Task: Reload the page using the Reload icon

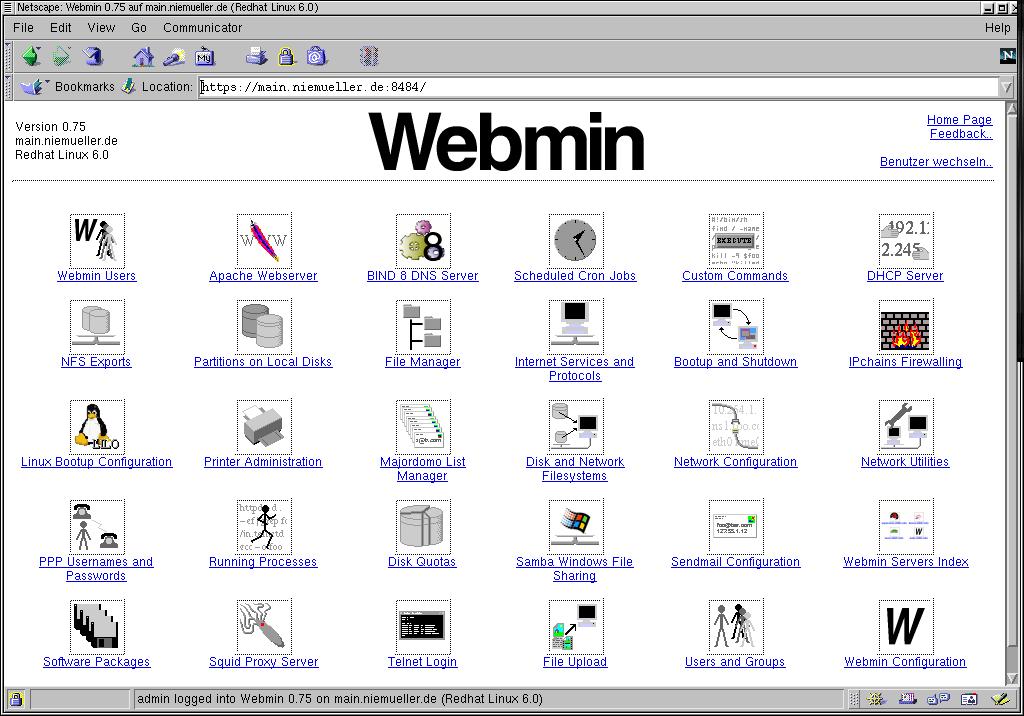Action: coord(93,56)
